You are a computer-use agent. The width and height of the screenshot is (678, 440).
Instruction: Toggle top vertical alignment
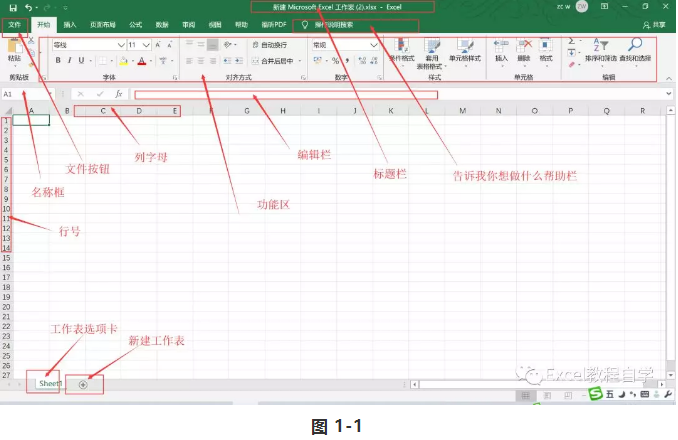pyautogui.click(x=189, y=44)
